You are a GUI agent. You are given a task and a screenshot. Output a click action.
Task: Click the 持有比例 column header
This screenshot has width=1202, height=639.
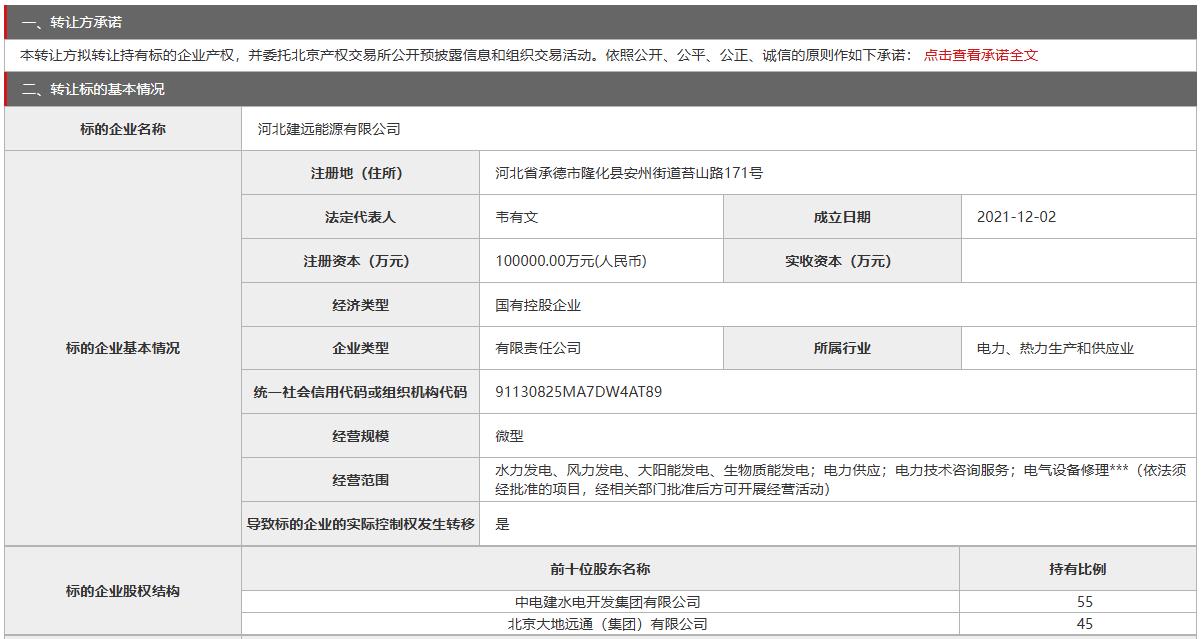(x=1077, y=569)
